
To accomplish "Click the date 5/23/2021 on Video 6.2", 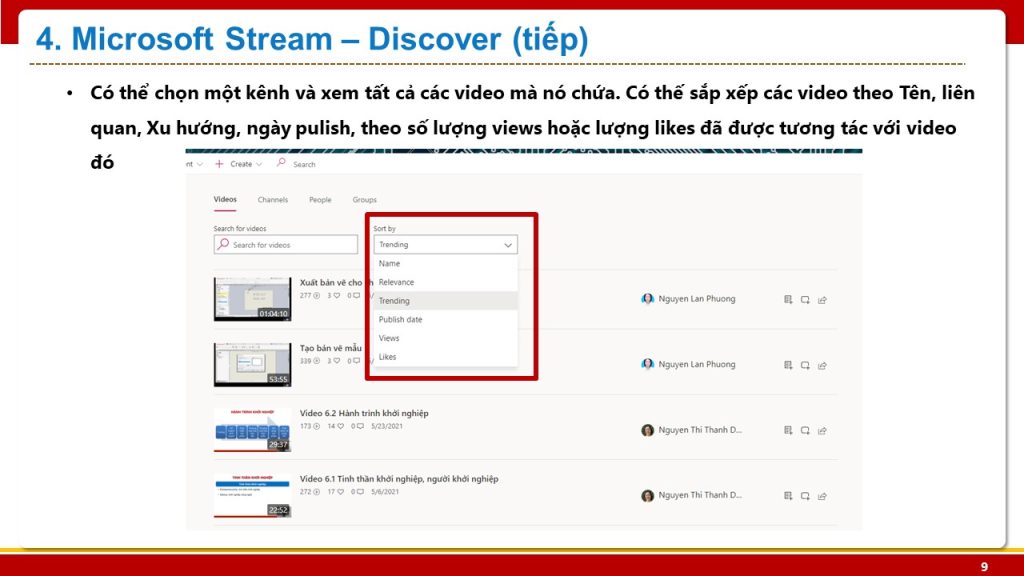I will tap(387, 426).
